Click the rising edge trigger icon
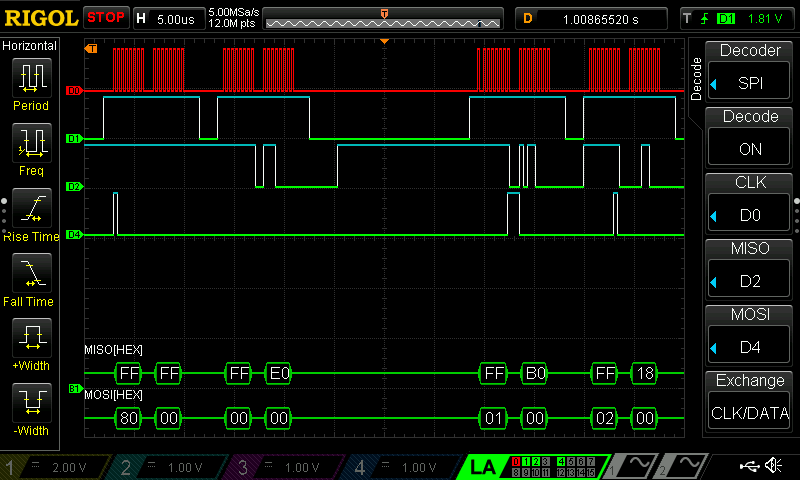 point(705,19)
